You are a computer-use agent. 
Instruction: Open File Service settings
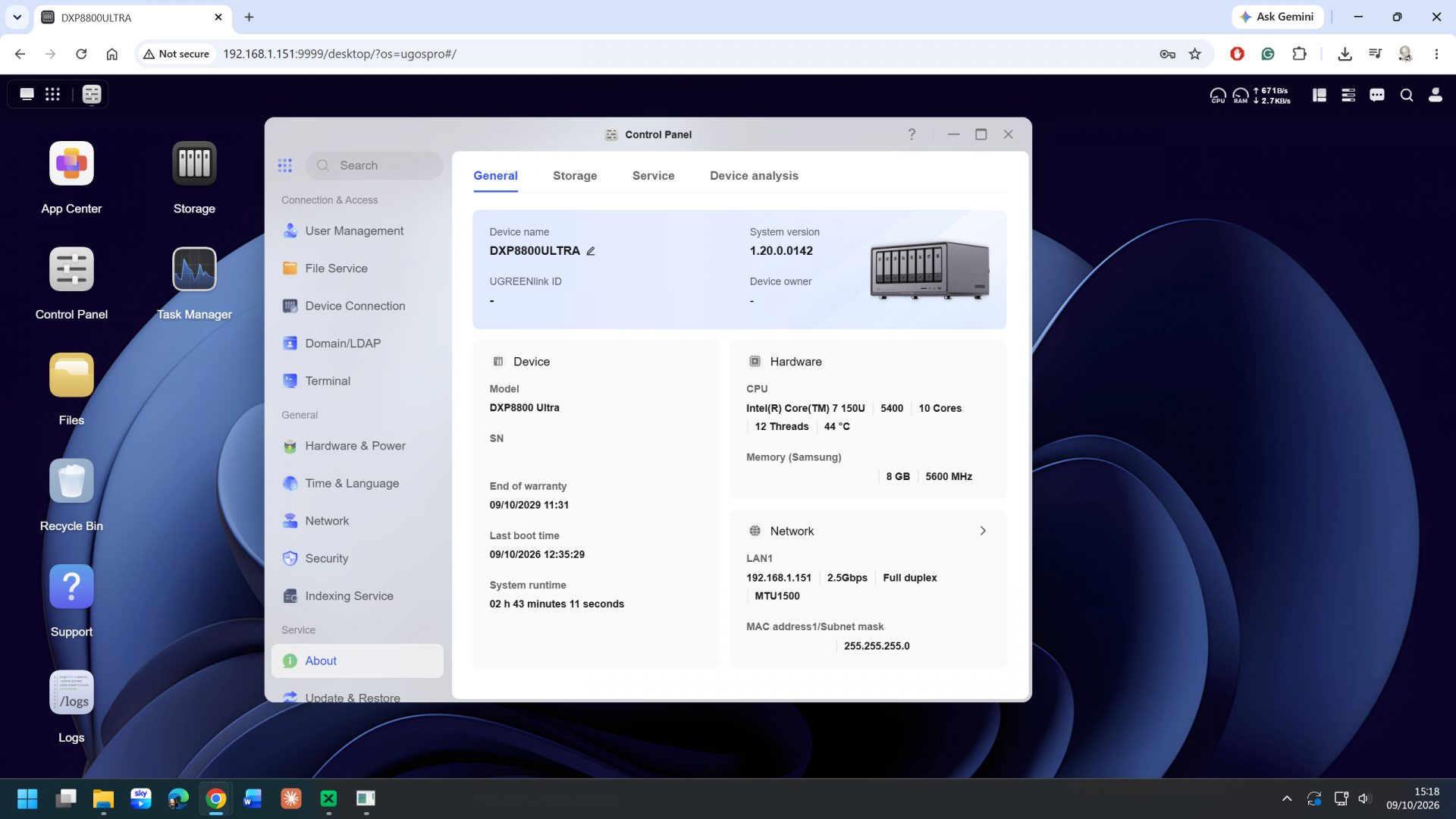357,268
